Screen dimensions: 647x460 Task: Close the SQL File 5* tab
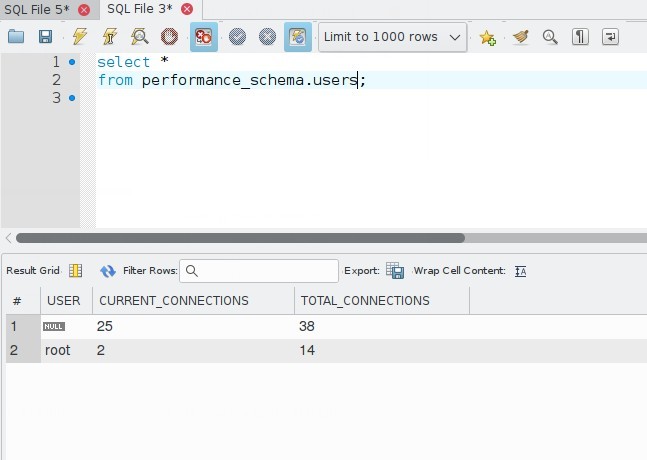coord(84,9)
